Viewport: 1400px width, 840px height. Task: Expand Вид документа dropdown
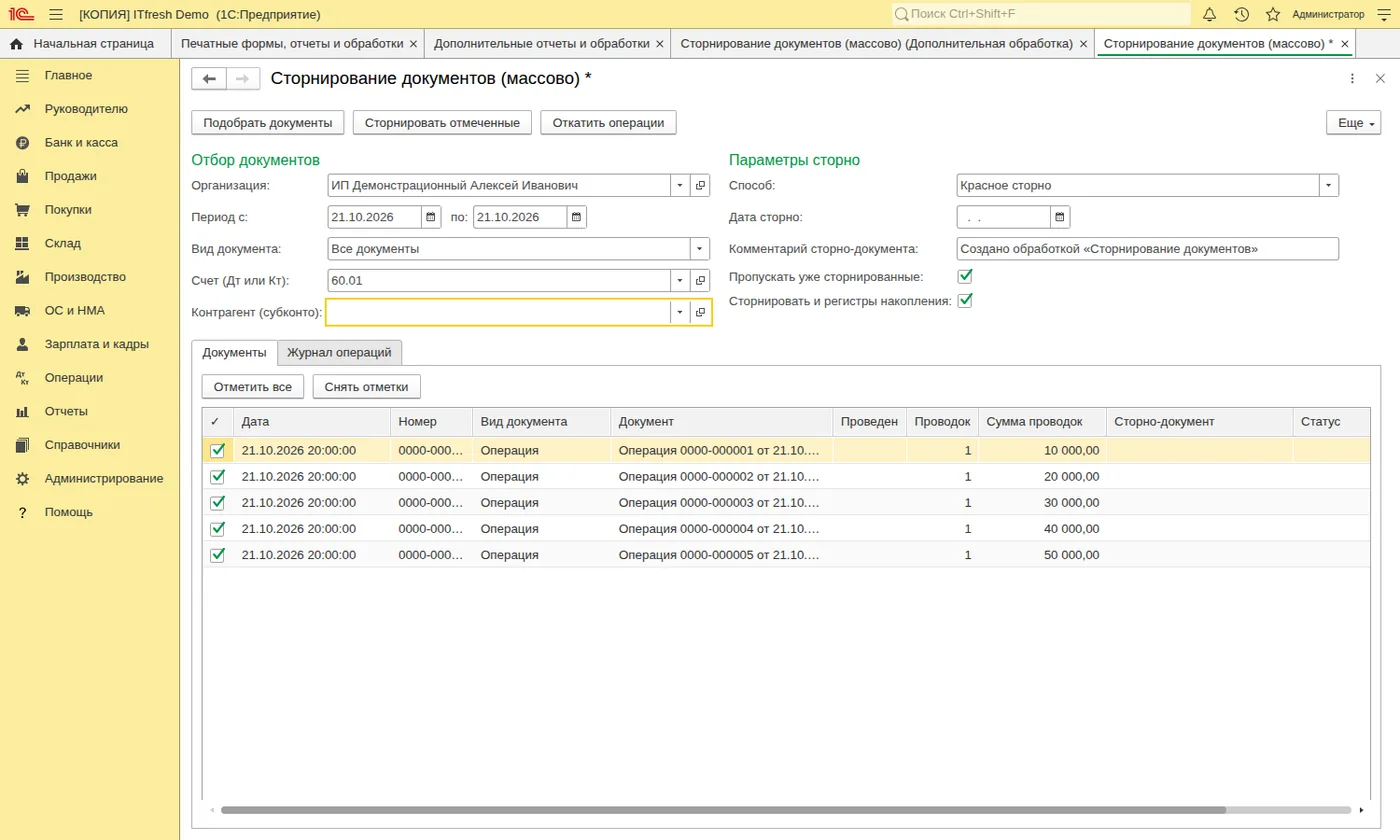click(700, 249)
